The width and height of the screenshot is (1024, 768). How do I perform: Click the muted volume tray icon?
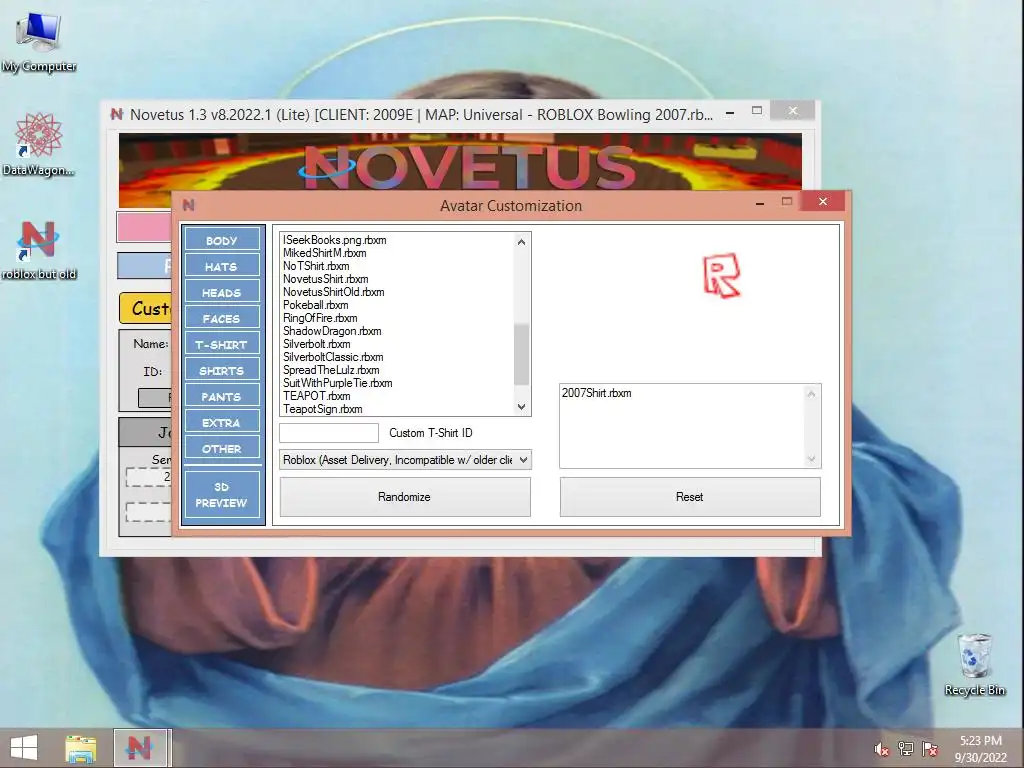click(881, 750)
